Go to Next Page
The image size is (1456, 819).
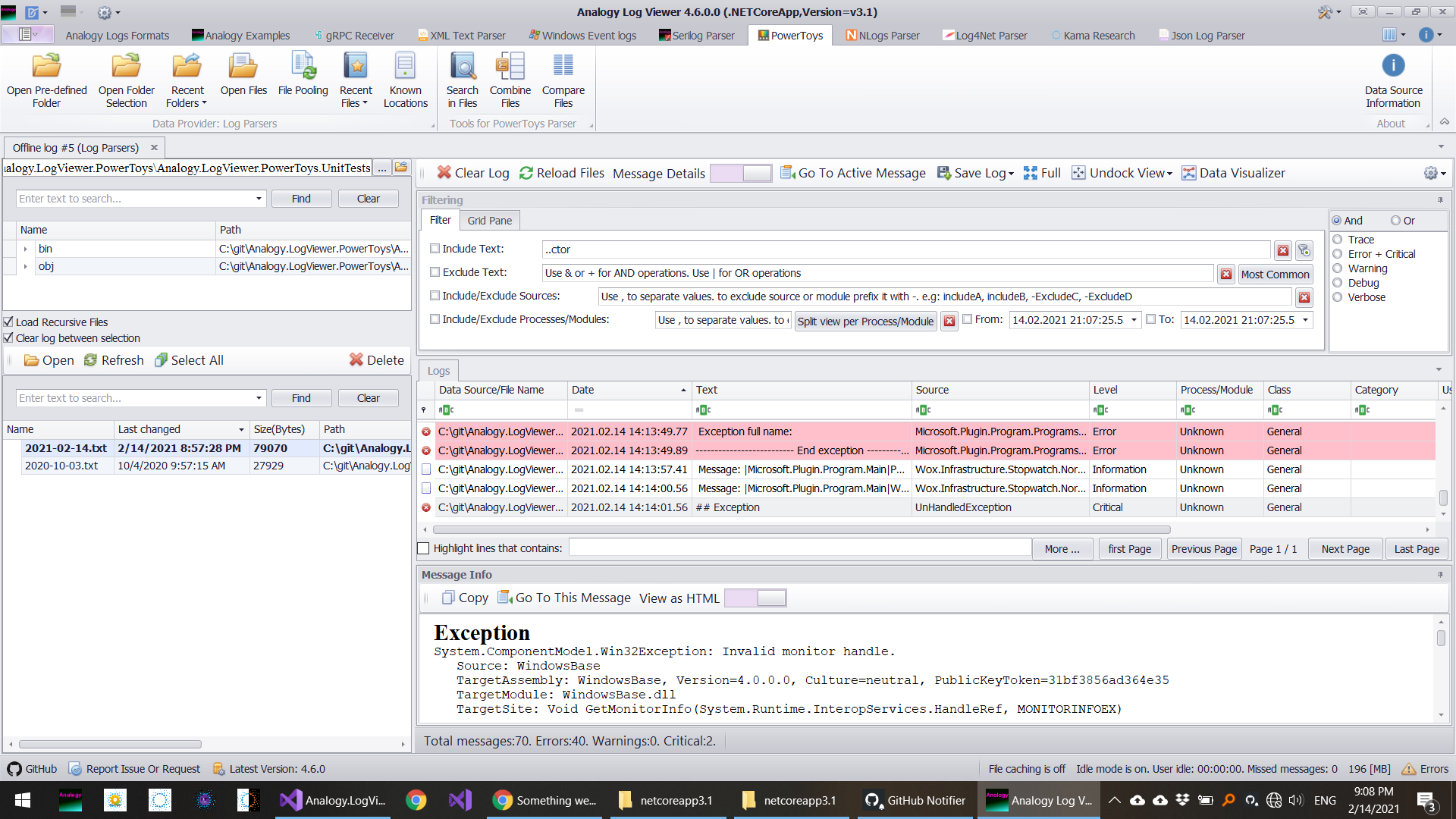tap(1345, 549)
